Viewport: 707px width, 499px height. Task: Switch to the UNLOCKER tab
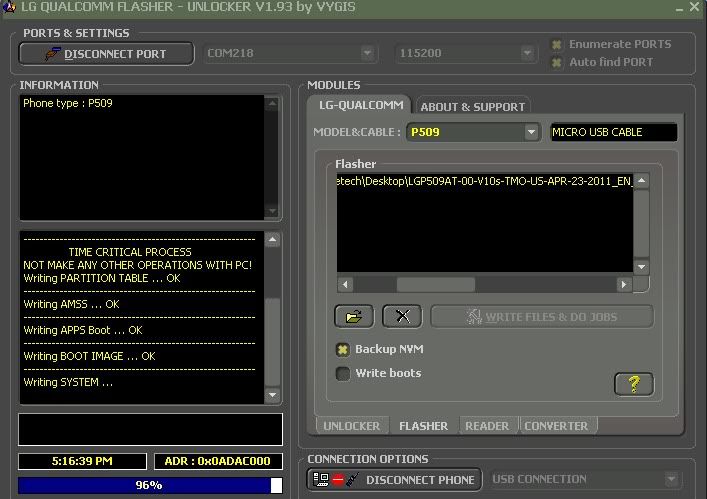352,426
